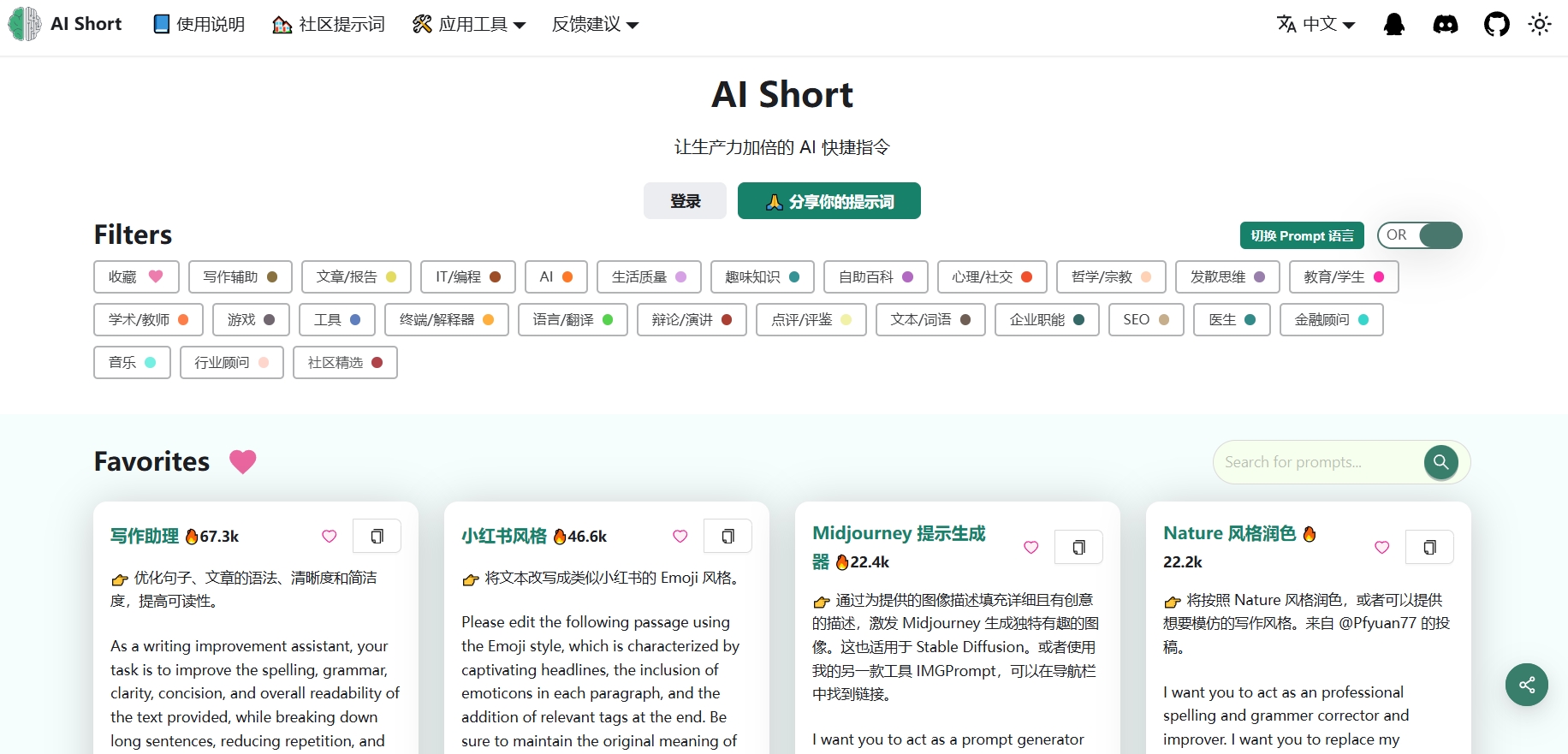Image resolution: width=1568 pixels, height=754 pixels.
Task: Select the 社区精选 filter tag
Action: coord(345,362)
